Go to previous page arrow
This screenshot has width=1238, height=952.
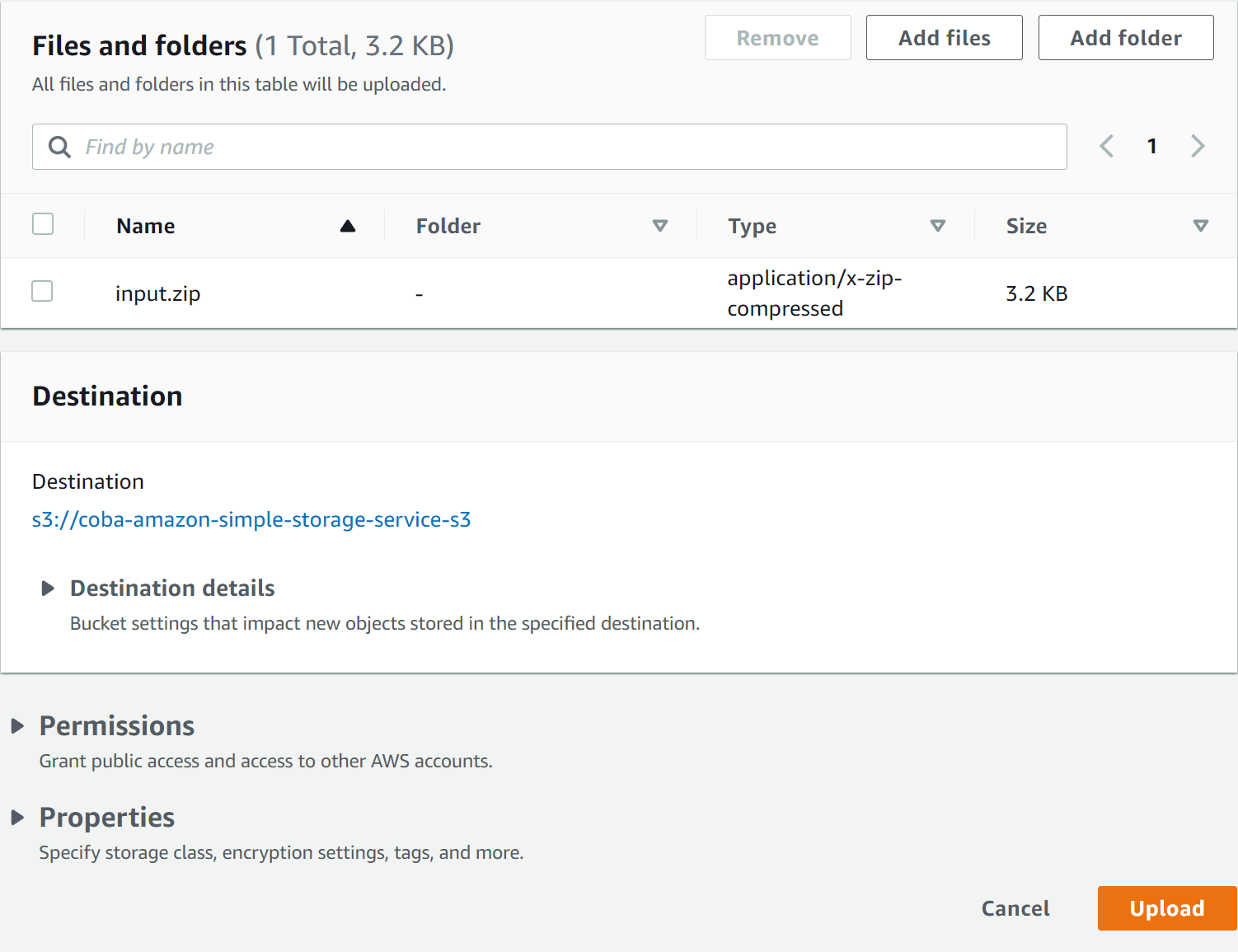tap(1106, 147)
